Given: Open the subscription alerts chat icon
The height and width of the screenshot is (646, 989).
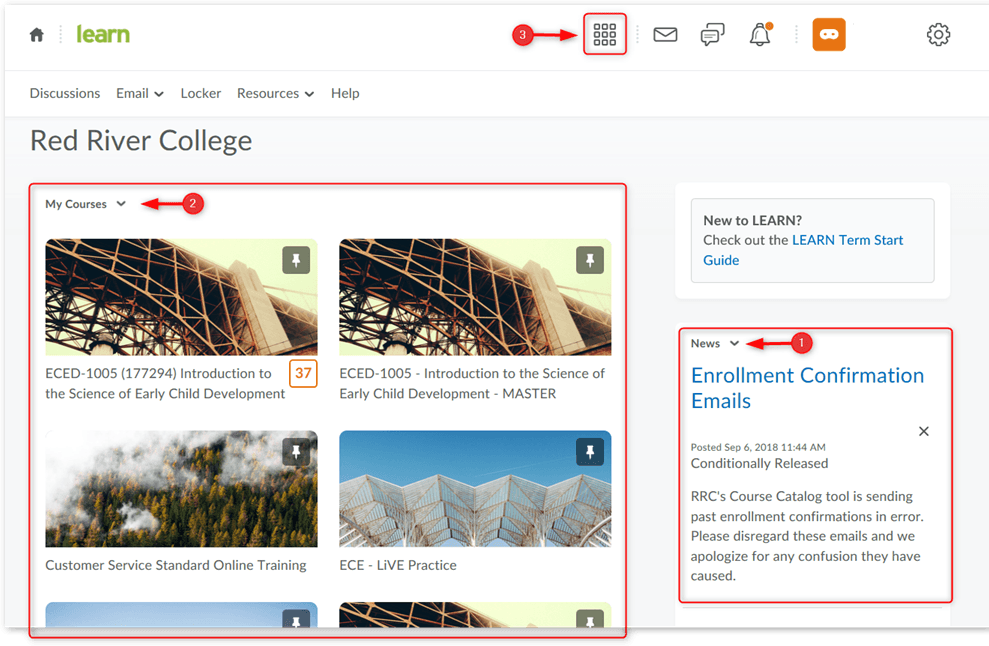Looking at the screenshot, I should click(712, 35).
